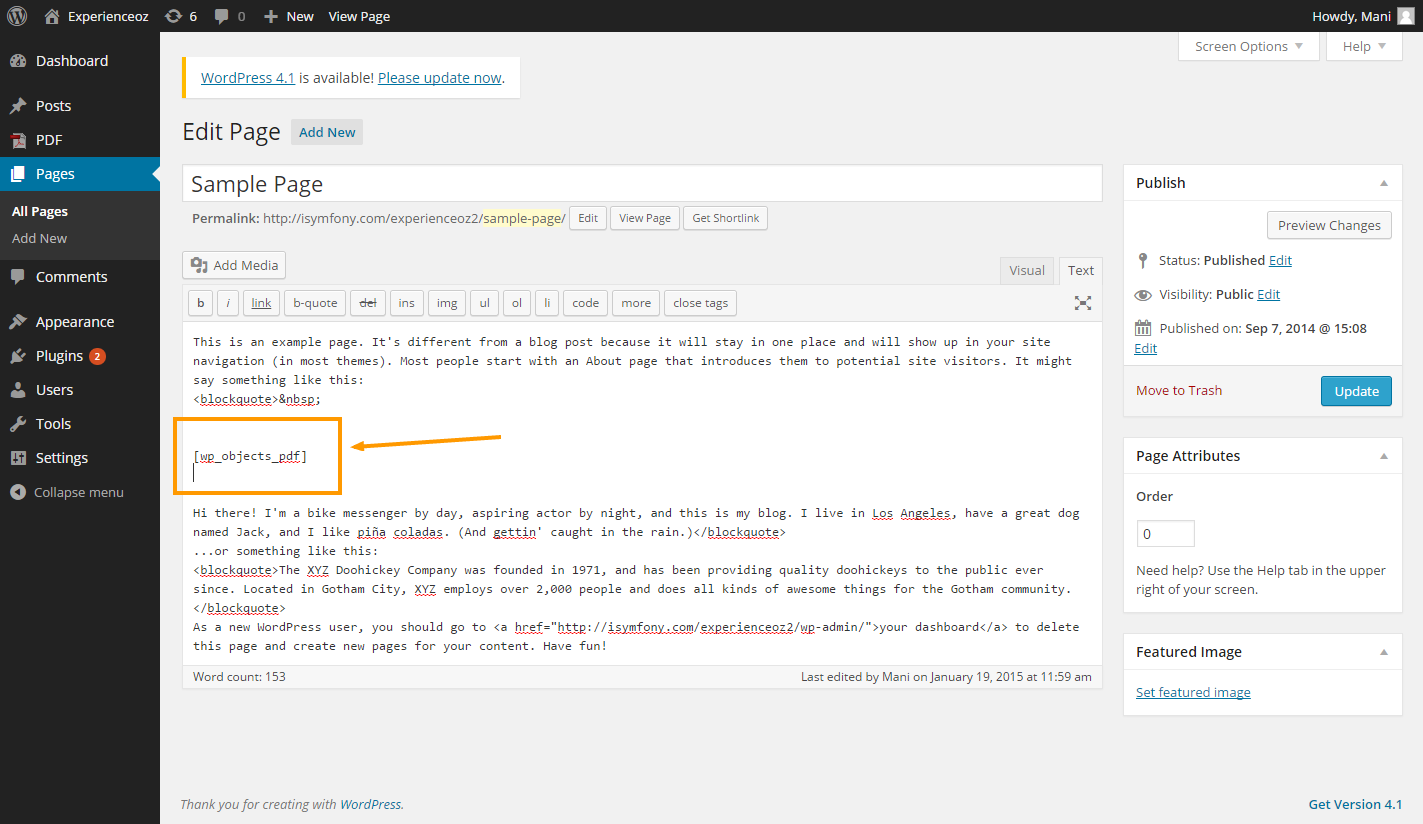Expand the Help dropdown tab
The height and width of the screenshot is (824, 1423).
(1364, 46)
